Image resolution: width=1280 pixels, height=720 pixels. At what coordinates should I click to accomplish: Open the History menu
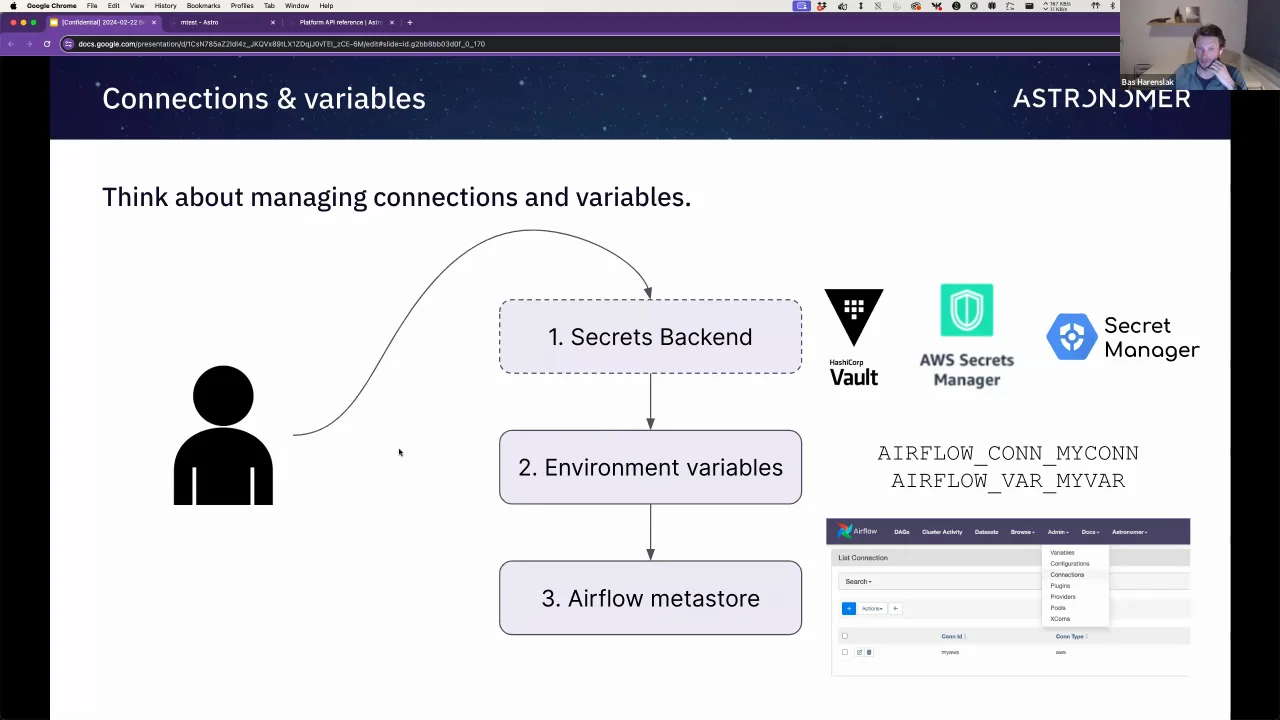(166, 6)
